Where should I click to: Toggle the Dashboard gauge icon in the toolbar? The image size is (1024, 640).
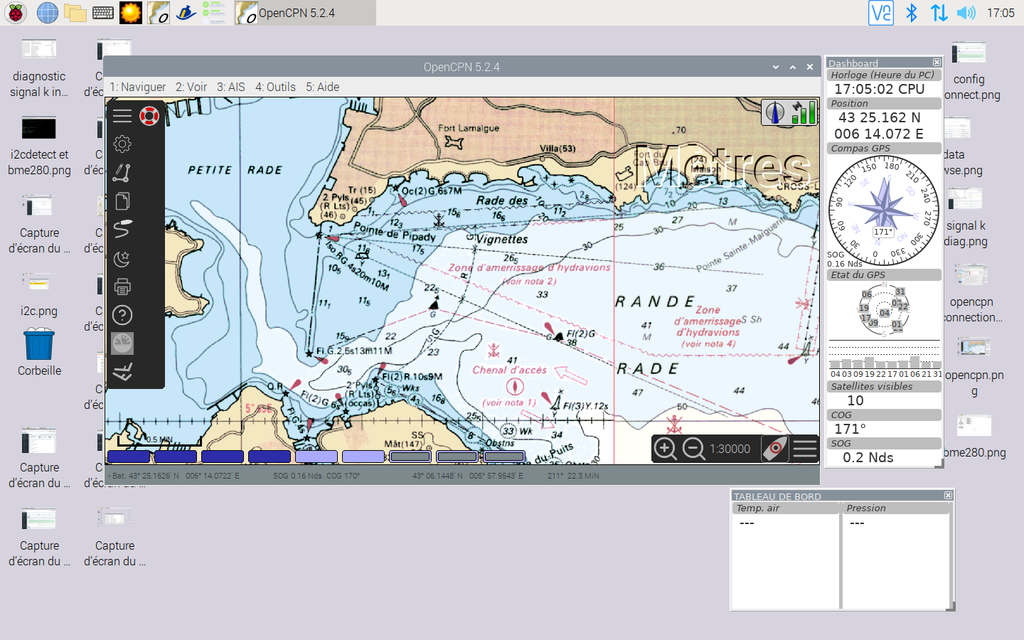point(122,343)
